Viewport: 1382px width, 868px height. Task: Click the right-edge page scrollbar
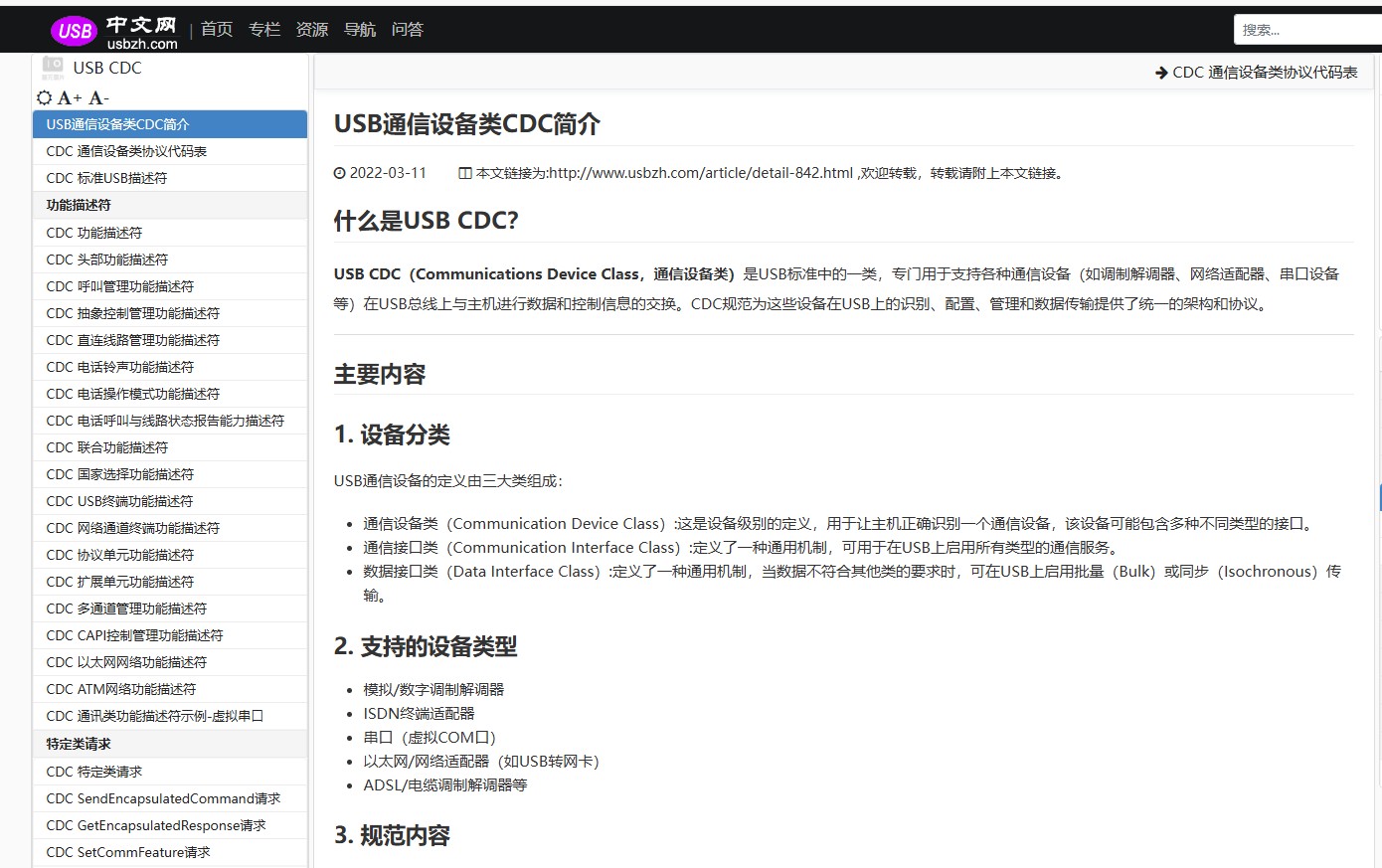(1379, 497)
